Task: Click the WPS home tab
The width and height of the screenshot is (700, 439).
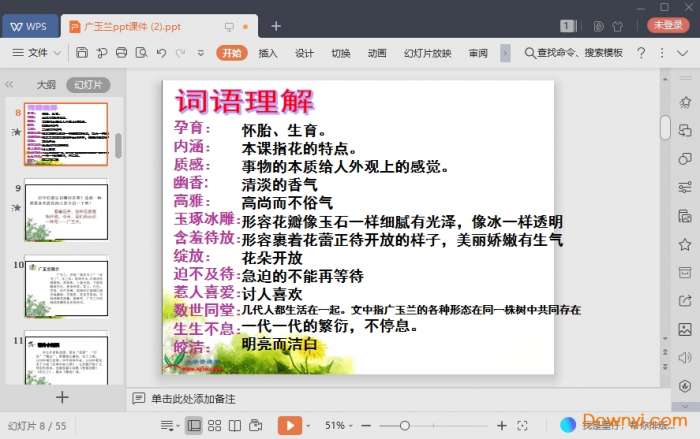Action: tap(29, 26)
